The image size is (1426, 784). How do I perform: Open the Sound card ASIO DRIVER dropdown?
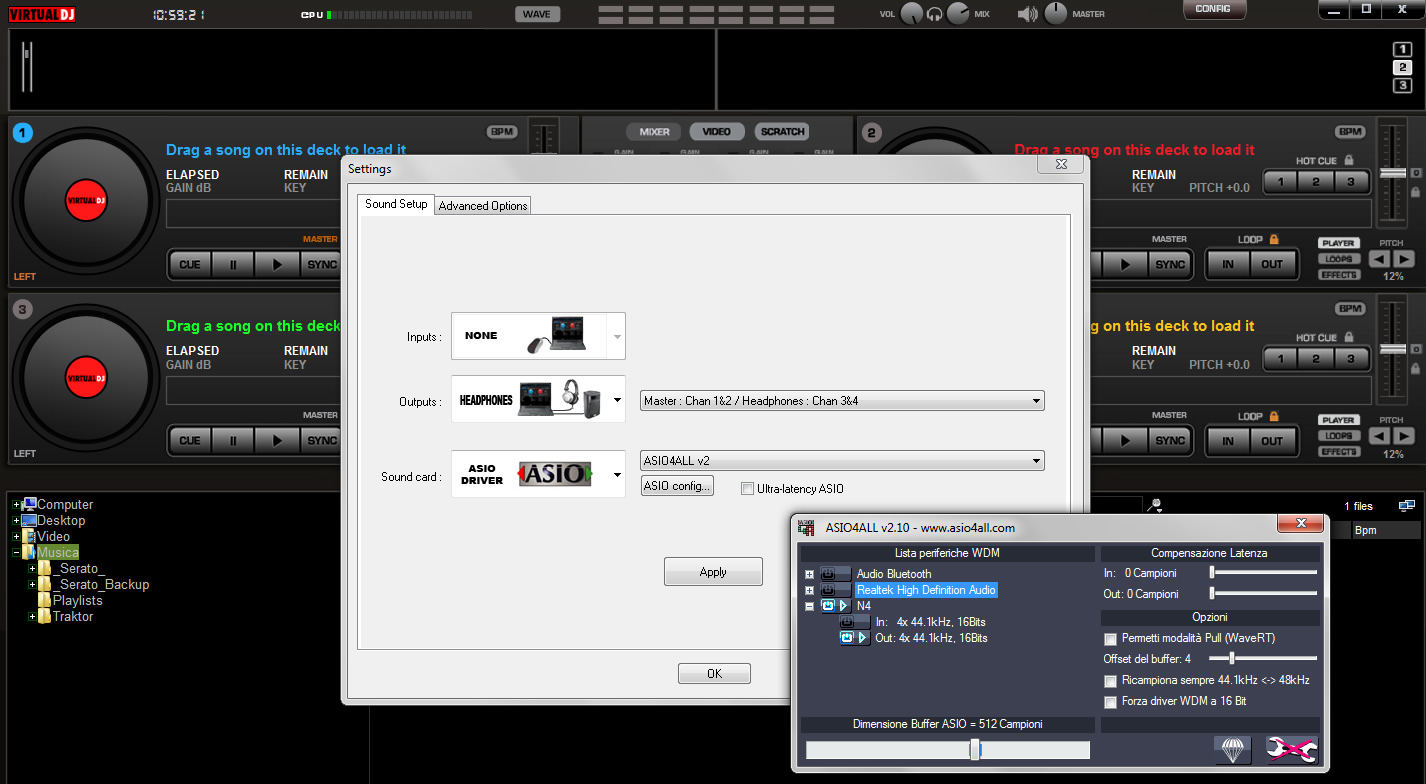538,474
